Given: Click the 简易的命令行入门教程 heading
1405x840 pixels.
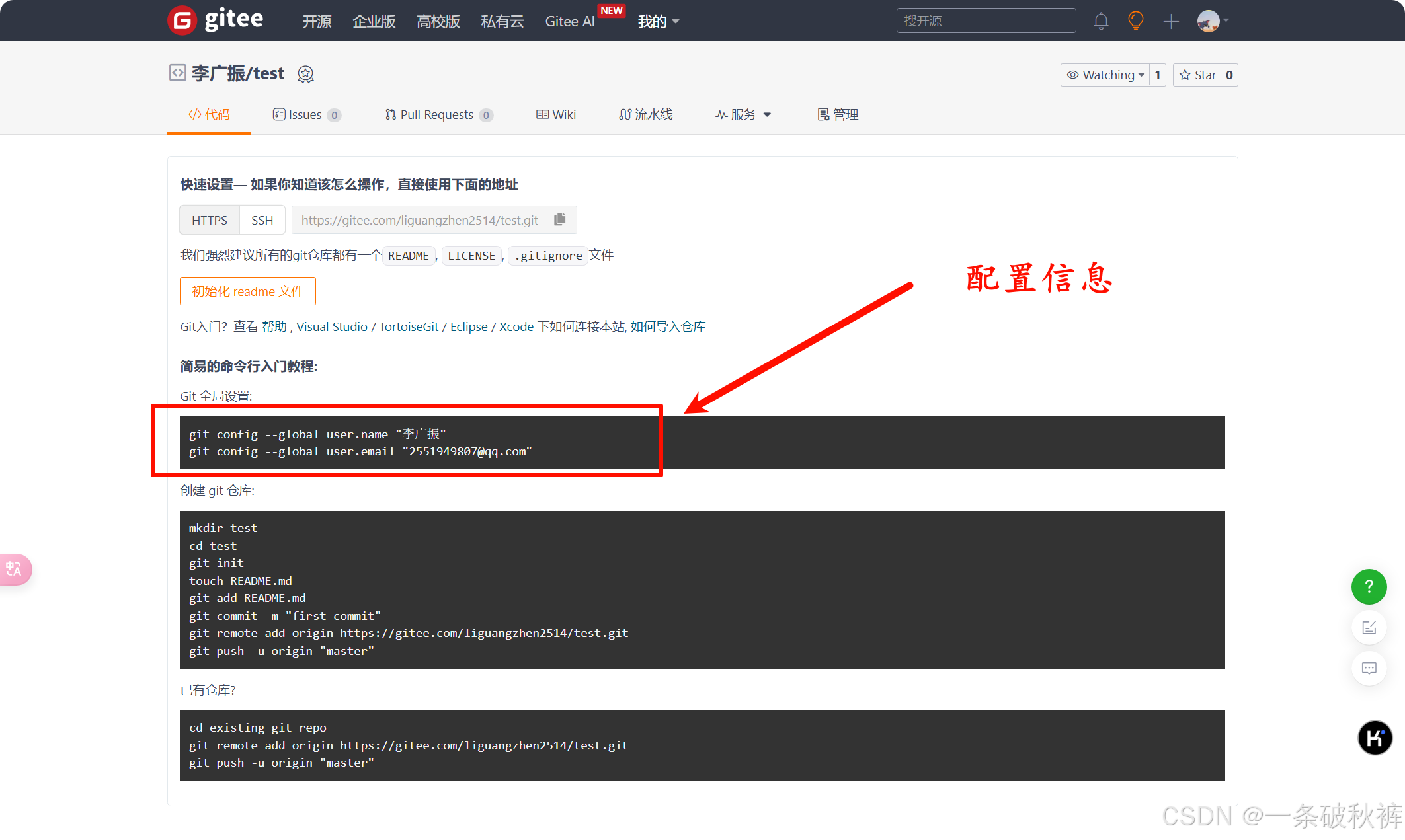Looking at the screenshot, I should (249, 366).
